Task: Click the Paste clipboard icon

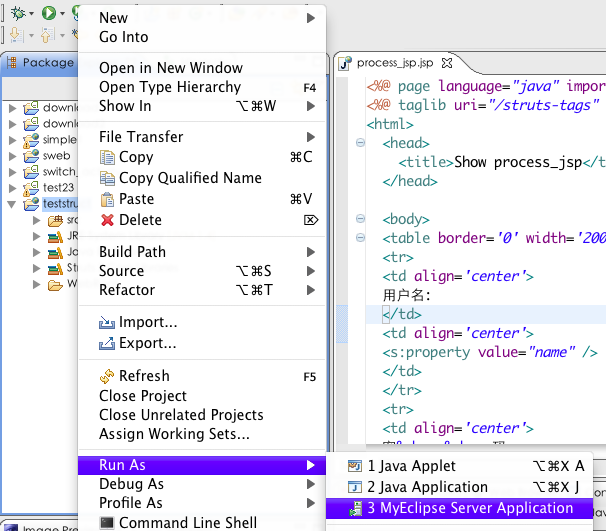Action: pyautogui.click(x=108, y=199)
